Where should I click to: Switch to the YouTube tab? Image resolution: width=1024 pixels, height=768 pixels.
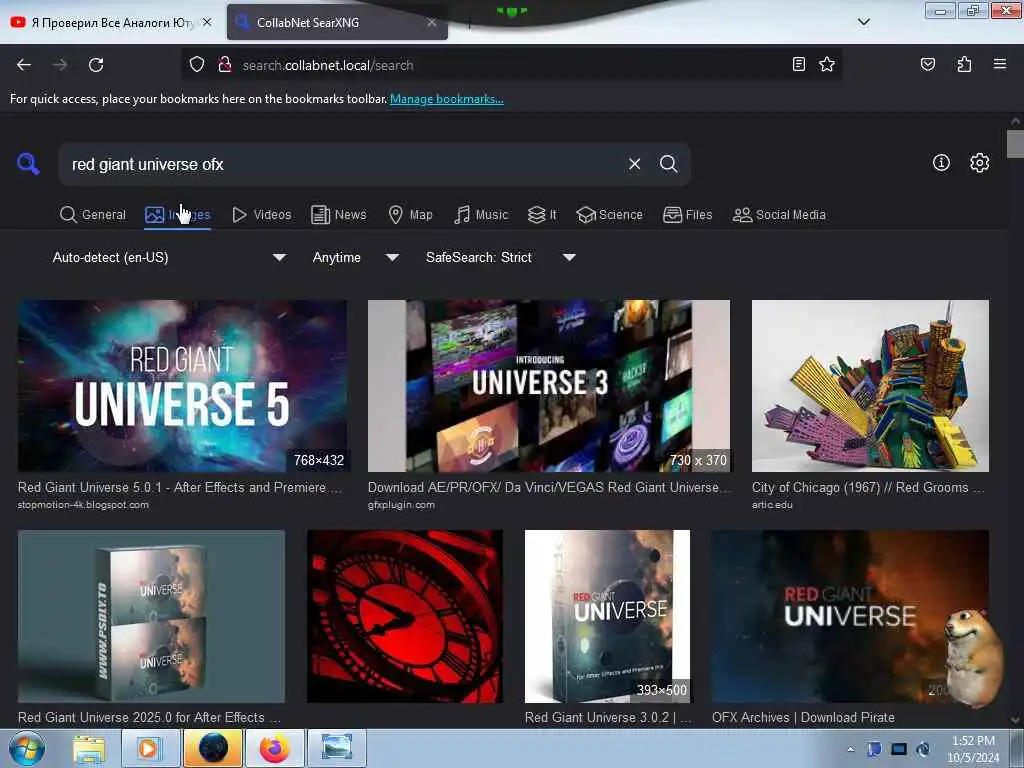click(111, 22)
